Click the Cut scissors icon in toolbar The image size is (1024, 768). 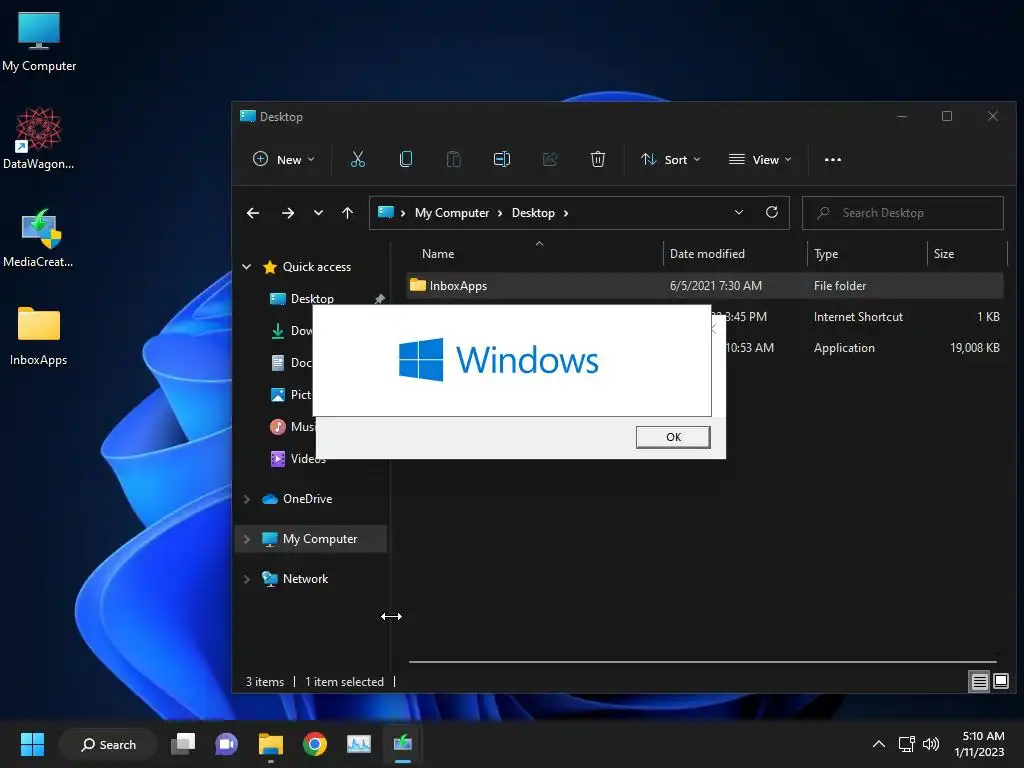coord(358,159)
